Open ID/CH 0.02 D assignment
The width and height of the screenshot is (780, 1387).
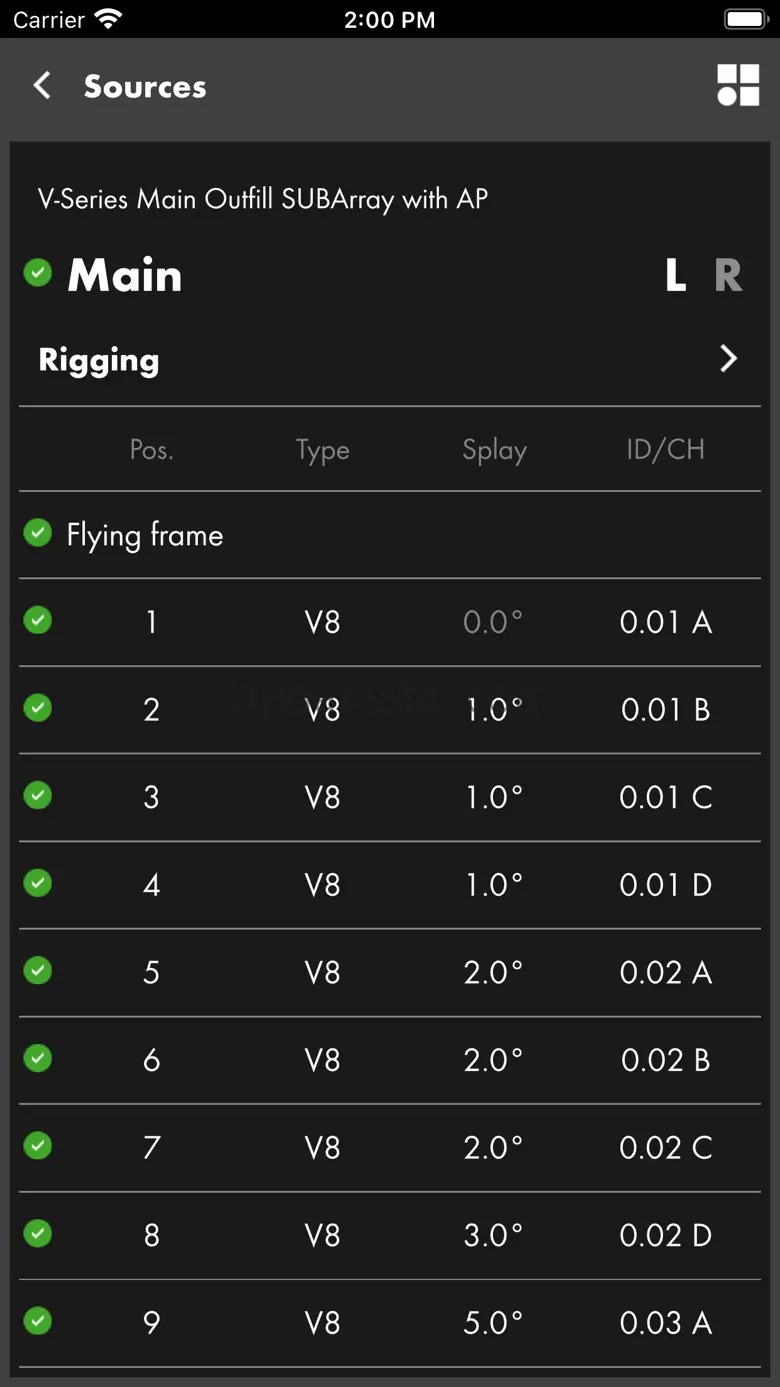coord(665,1235)
